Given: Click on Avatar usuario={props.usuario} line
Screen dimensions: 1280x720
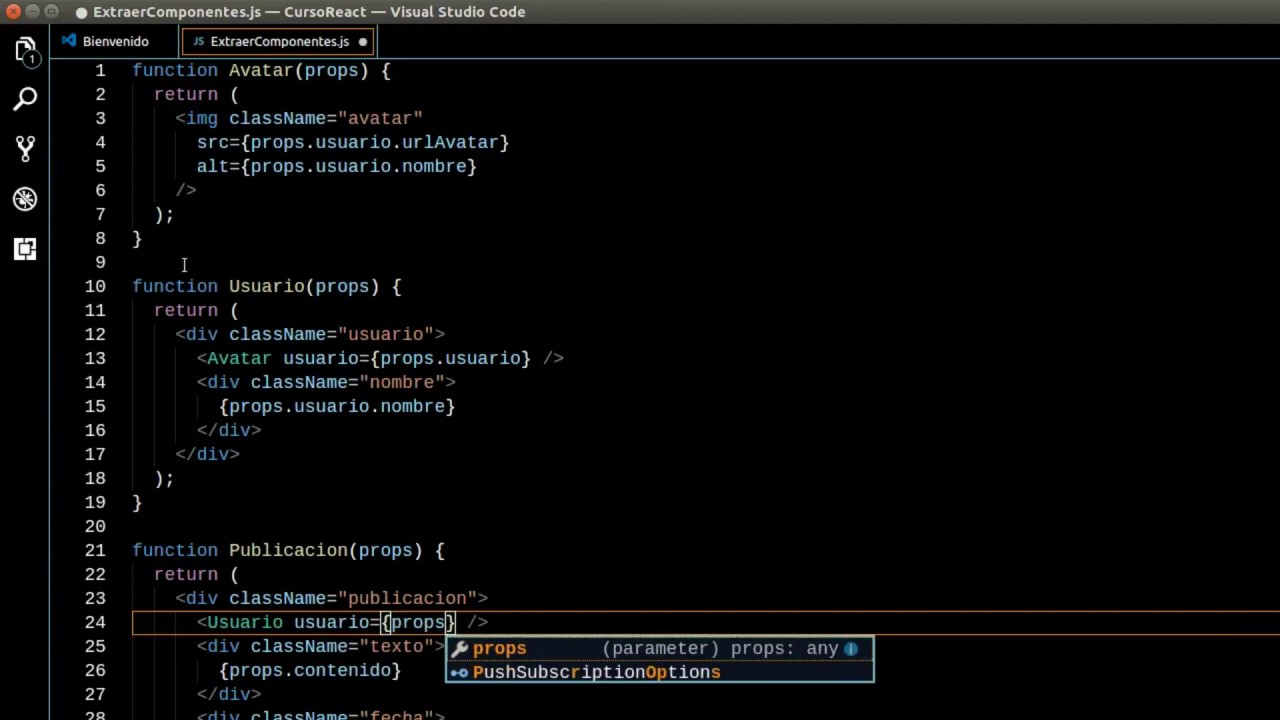Looking at the screenshot, I should [x=380, y=358].
